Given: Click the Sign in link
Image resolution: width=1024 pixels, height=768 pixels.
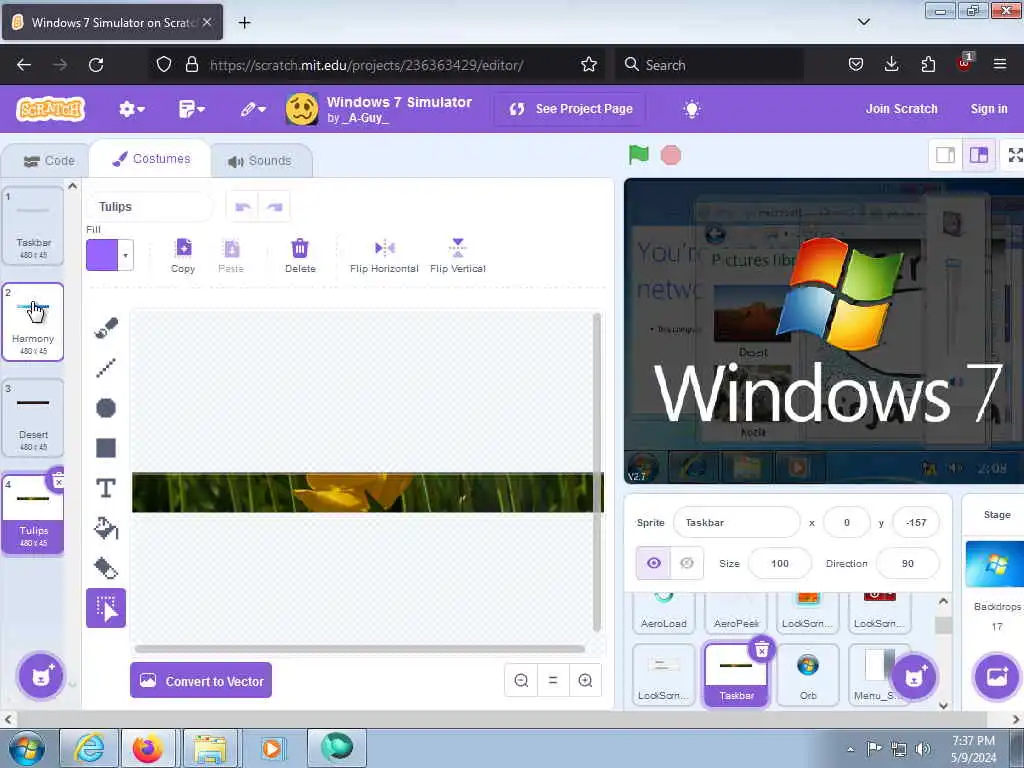Looking at the screenshot, I should click(x=989, y=109).
